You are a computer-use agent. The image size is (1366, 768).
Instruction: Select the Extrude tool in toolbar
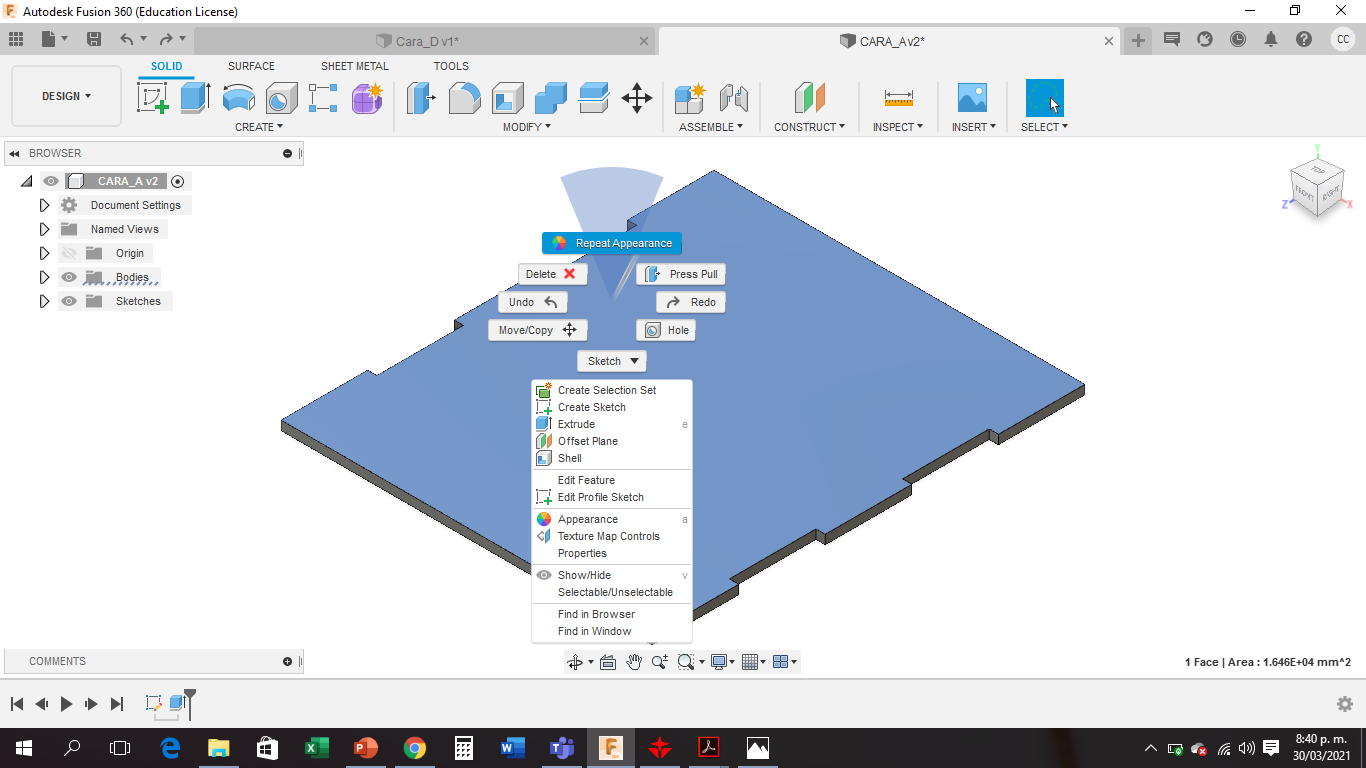(195, 98)
